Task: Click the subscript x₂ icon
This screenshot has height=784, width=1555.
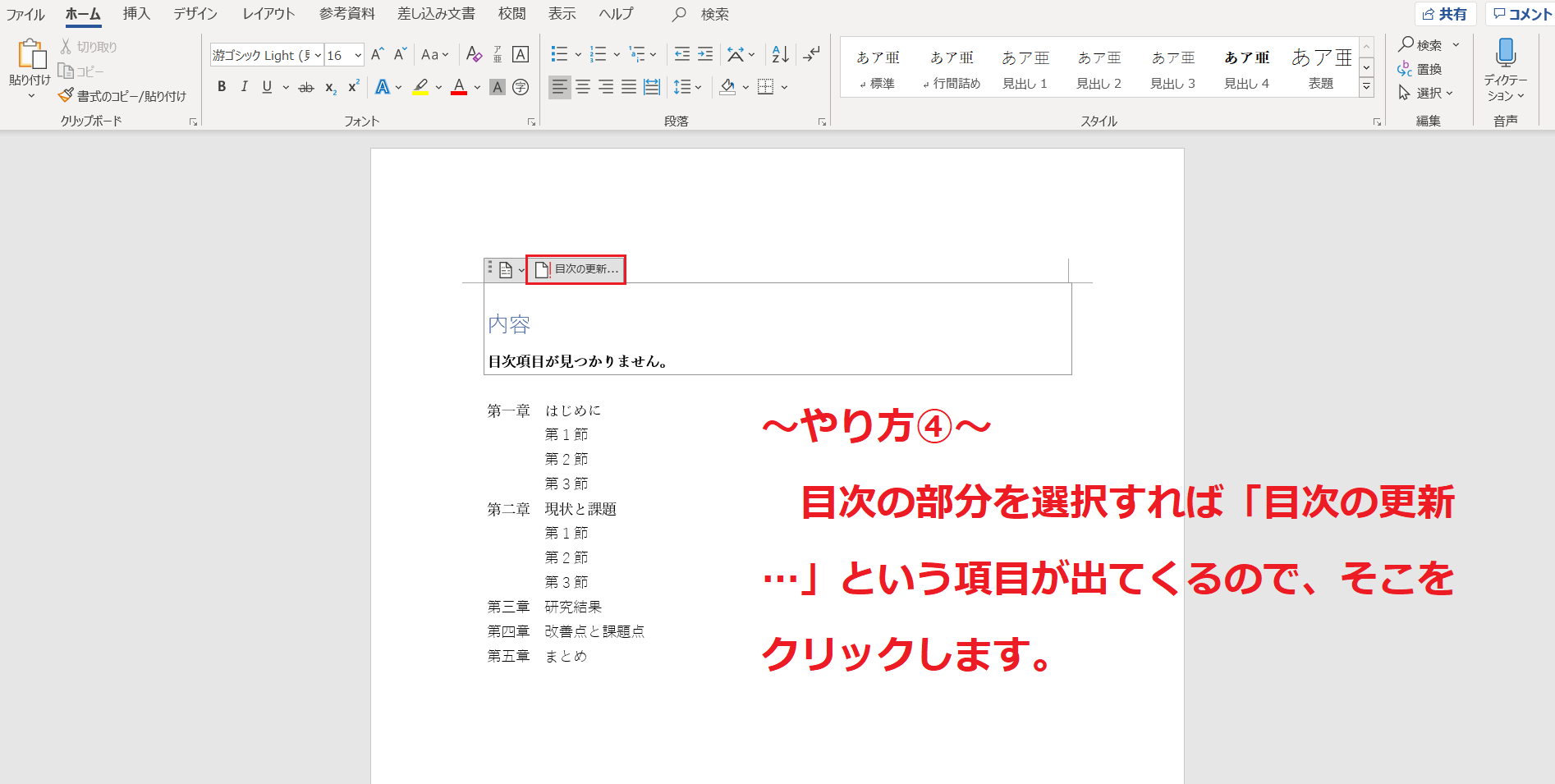Action: (x=330, y=87)
